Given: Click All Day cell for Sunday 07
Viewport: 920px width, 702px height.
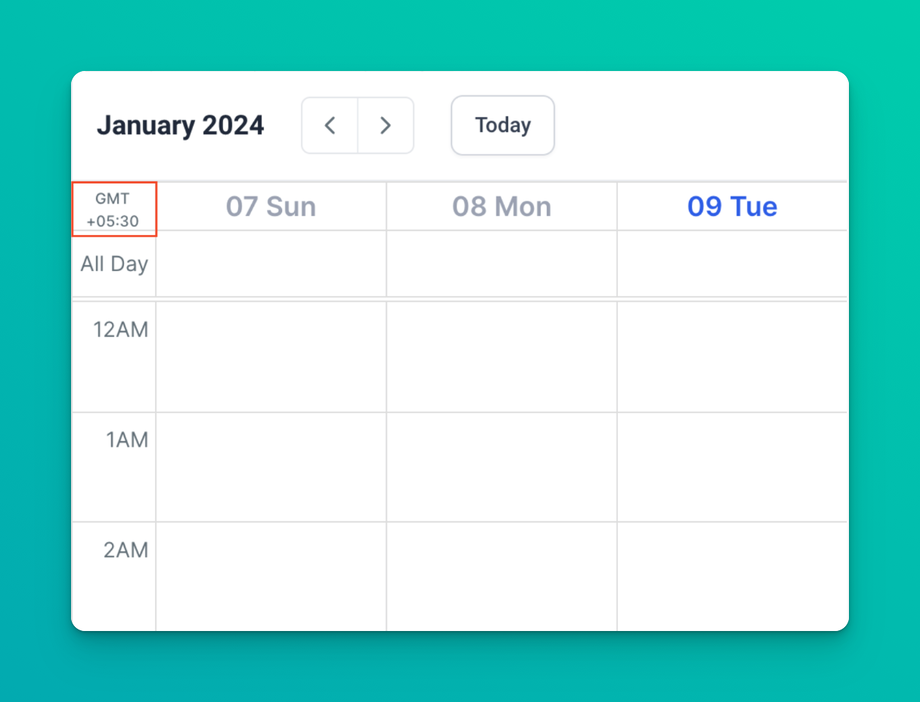Looking at the screenshot, I should click(x=271, y=264).
